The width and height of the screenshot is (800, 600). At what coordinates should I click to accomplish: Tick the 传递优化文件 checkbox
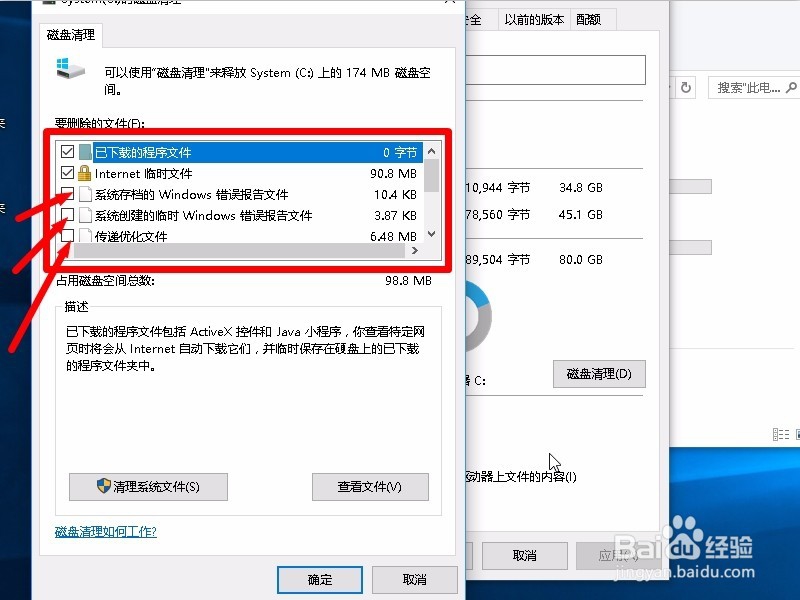pos(67,235)
